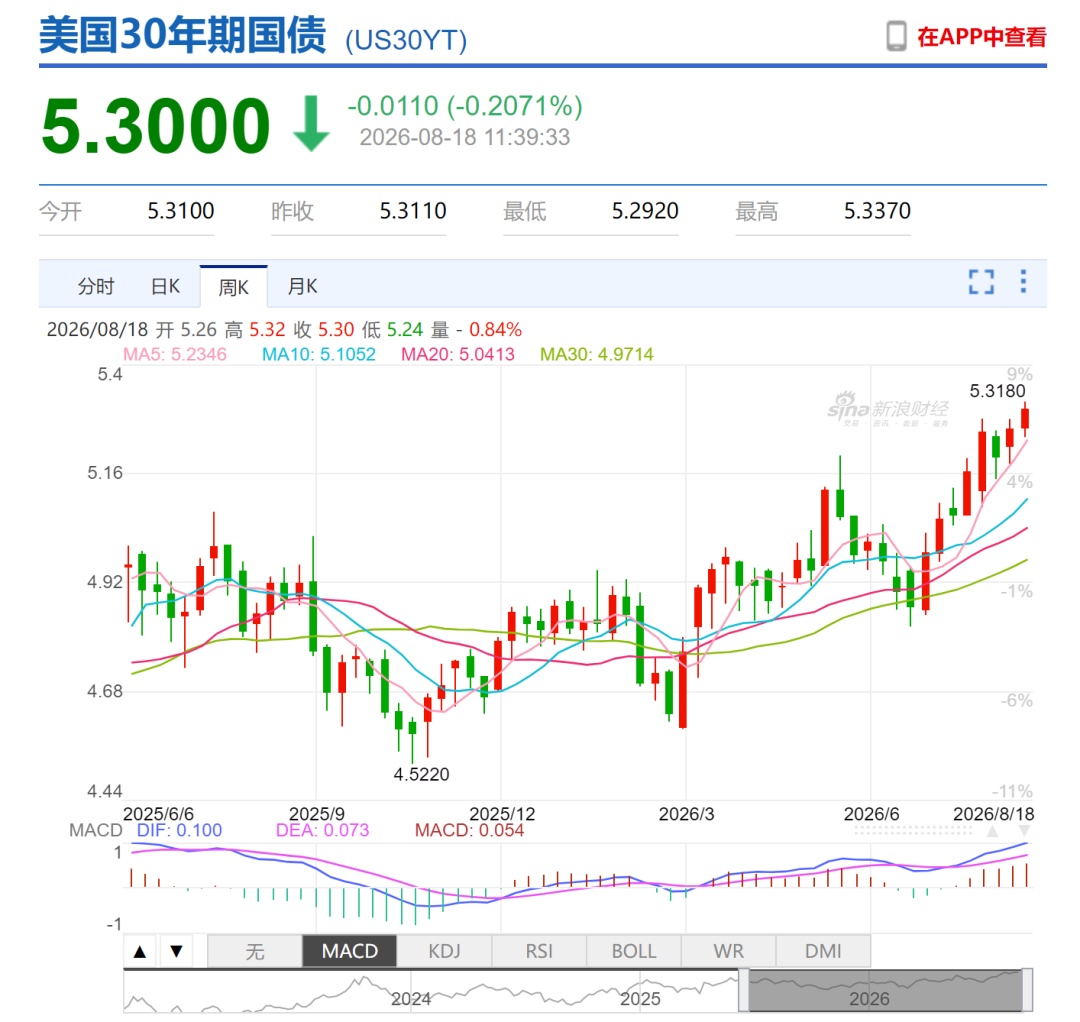
Task: Click the MA10: 5.1052 legend label
Action: point(319,354)
